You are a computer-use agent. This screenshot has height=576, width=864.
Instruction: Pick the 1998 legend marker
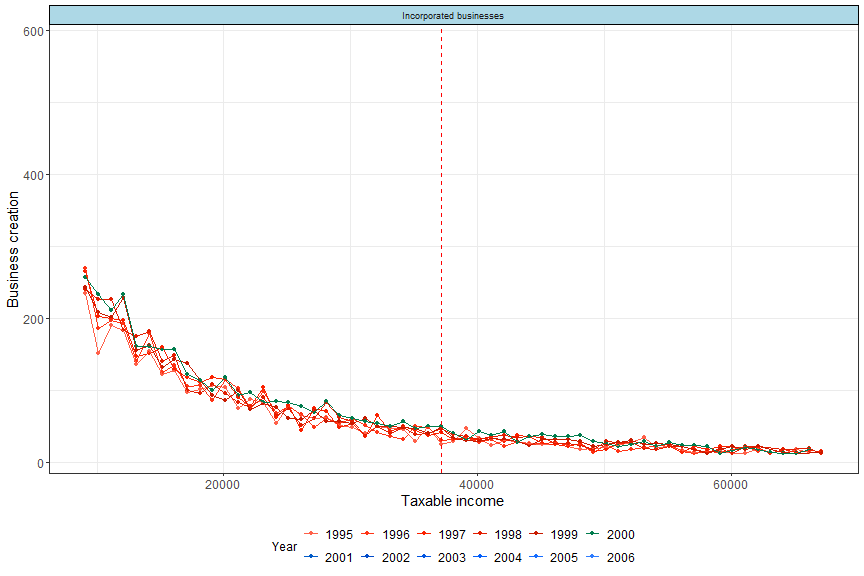[x=481, y=535]
